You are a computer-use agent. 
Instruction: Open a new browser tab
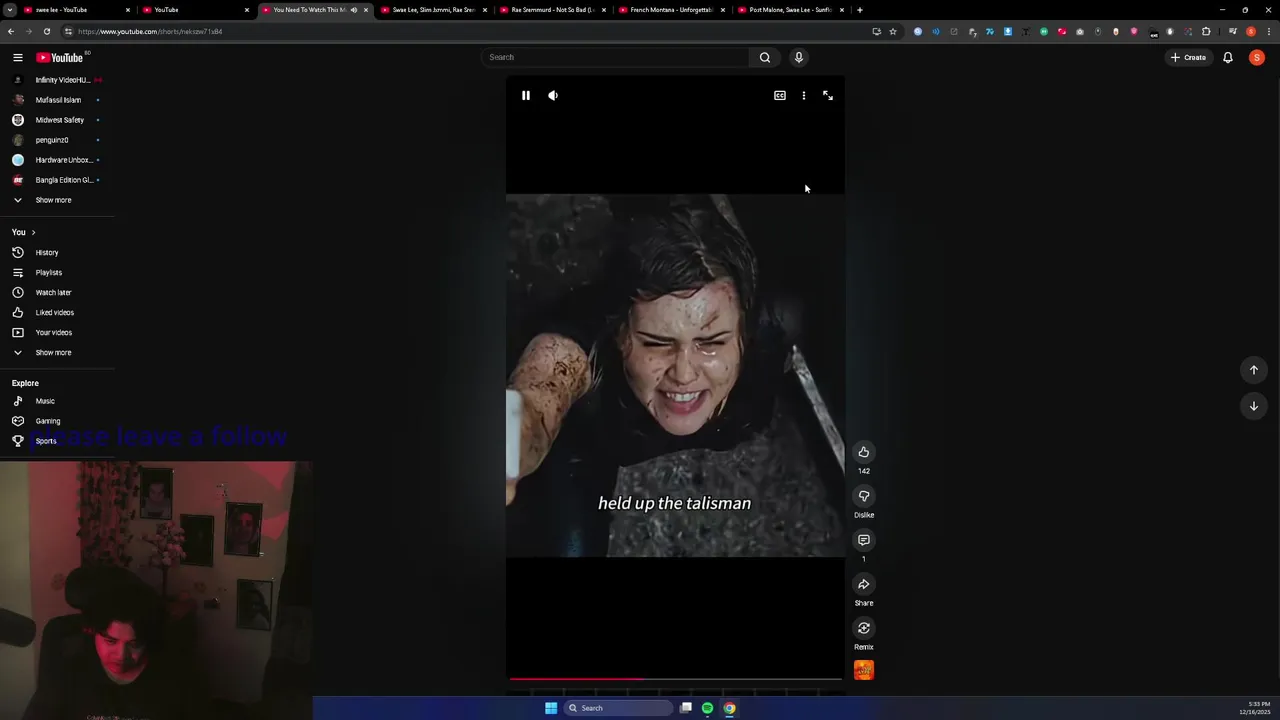point(860,10)
